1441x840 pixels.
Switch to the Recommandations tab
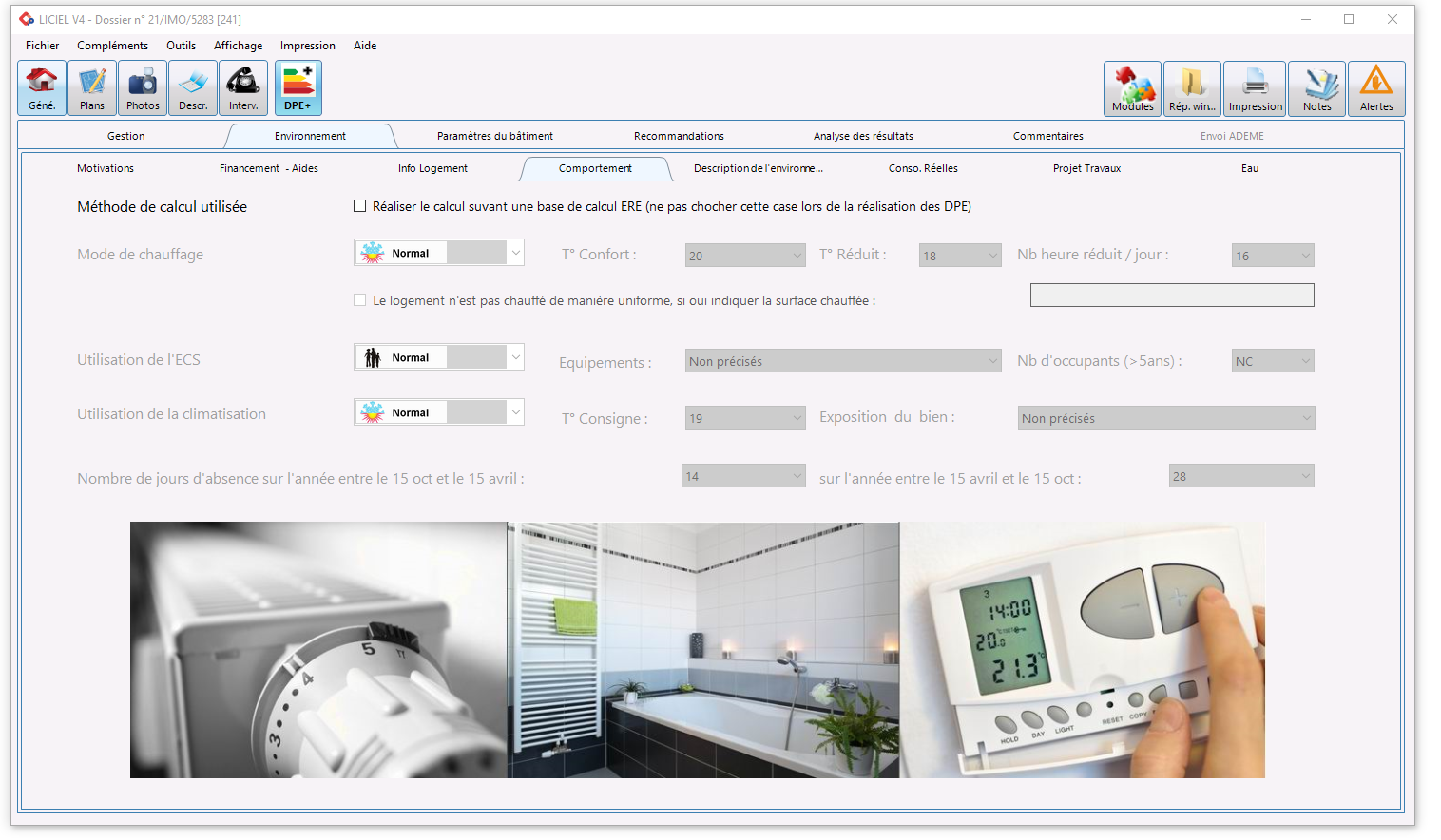pyautogui.click(x=679, y=136)
